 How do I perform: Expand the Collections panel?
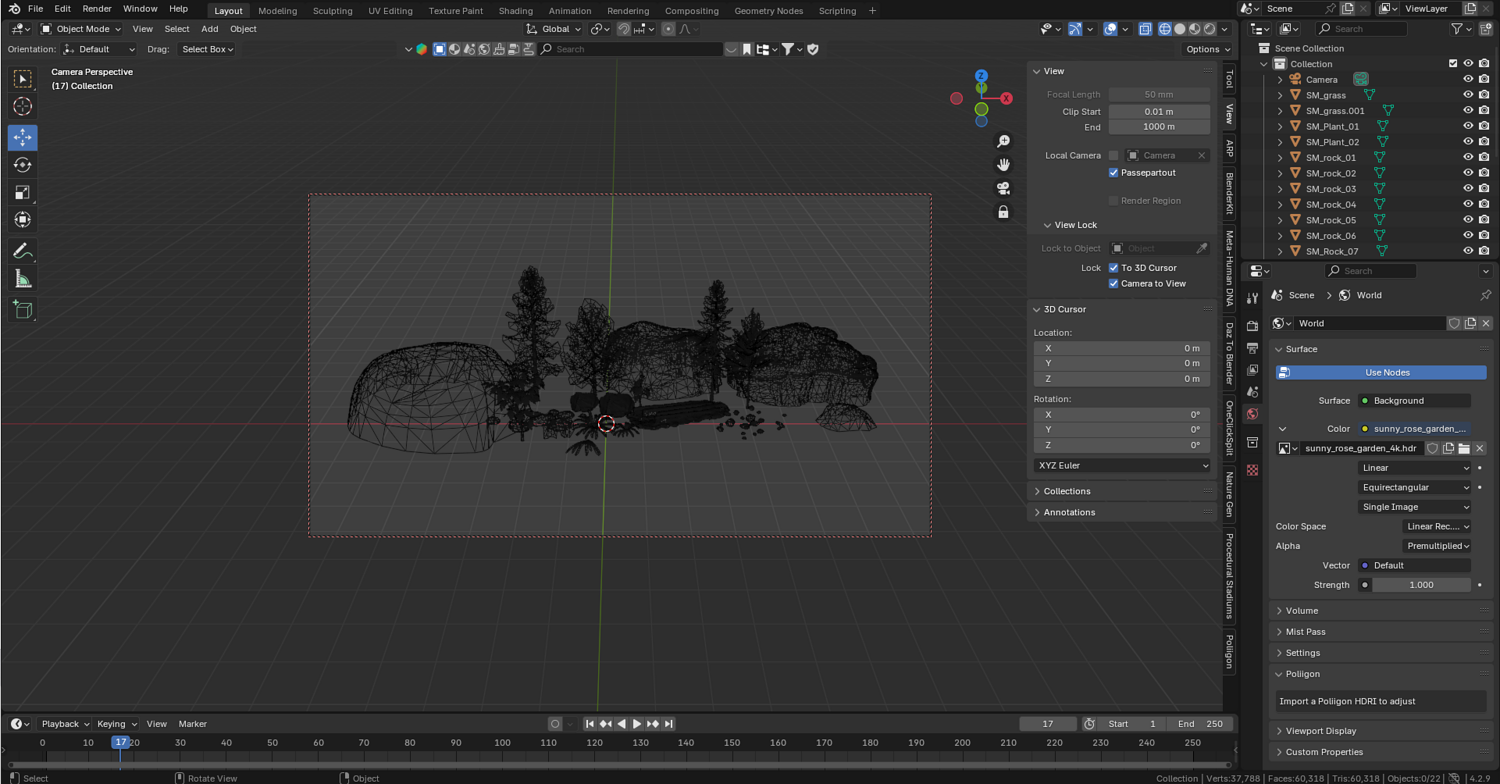tap(1066, 491)
